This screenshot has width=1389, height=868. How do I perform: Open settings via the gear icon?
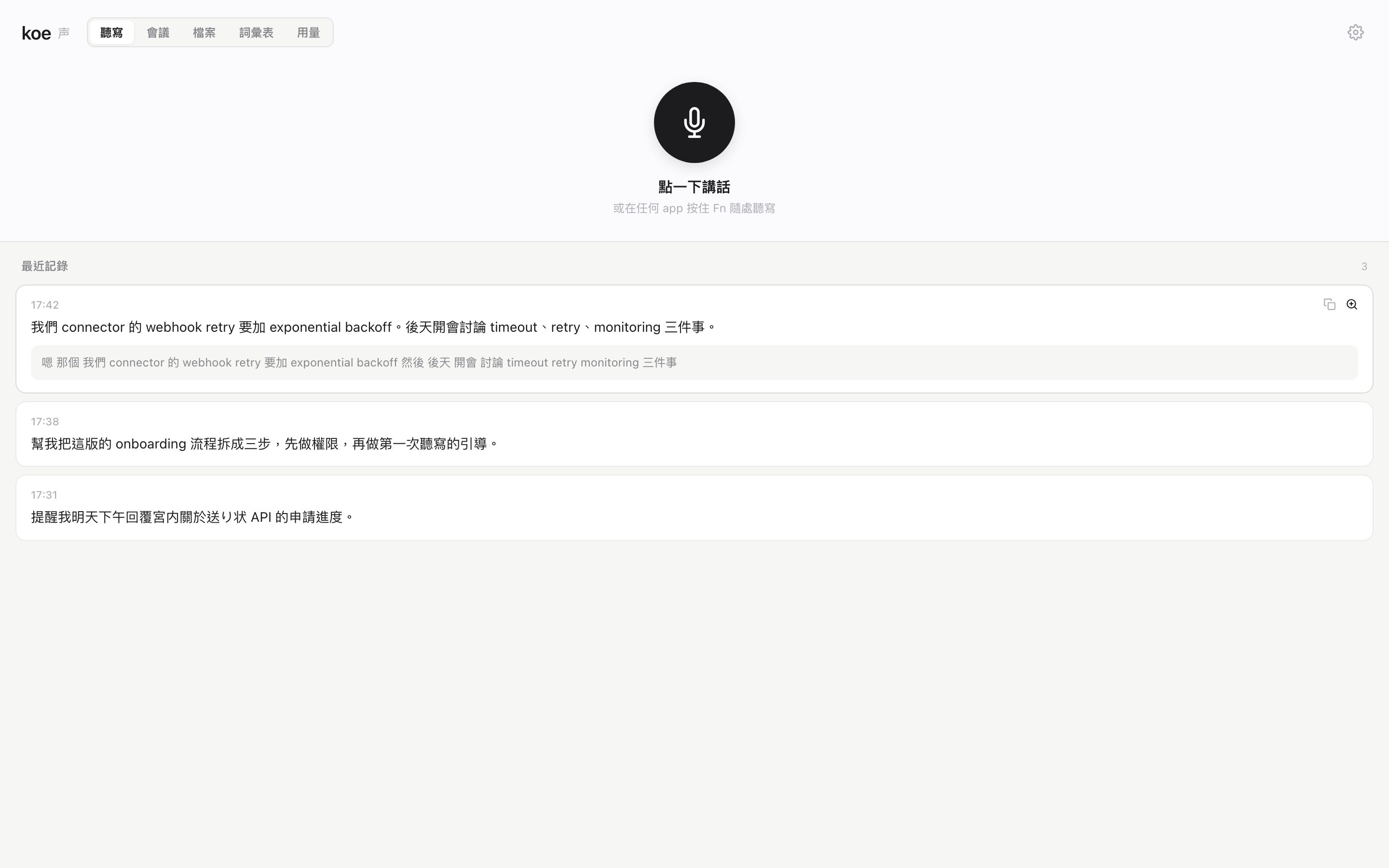(x=1355, y=32)
